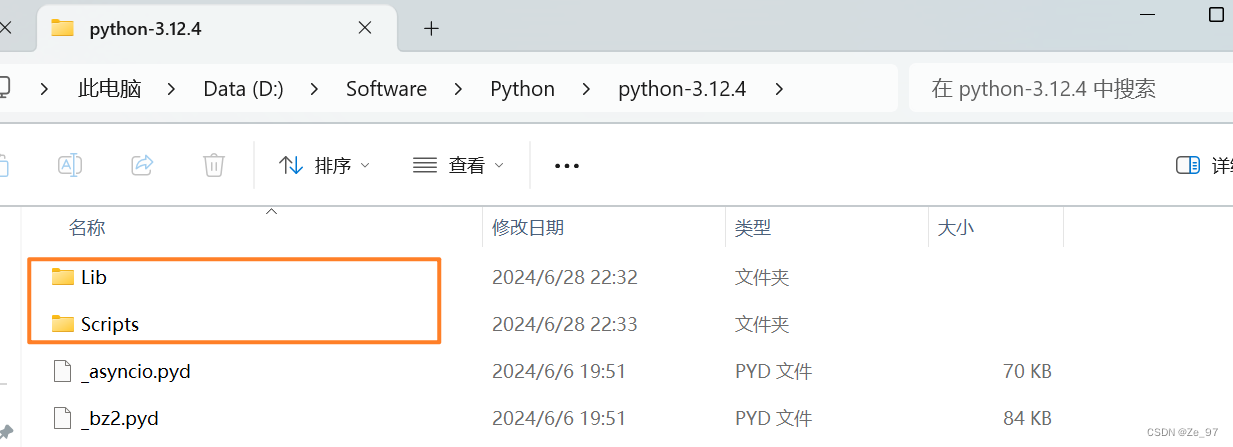The image size is (1233, 447).
Task: Sort by 大小 column header
Action: tap(955, 228)
